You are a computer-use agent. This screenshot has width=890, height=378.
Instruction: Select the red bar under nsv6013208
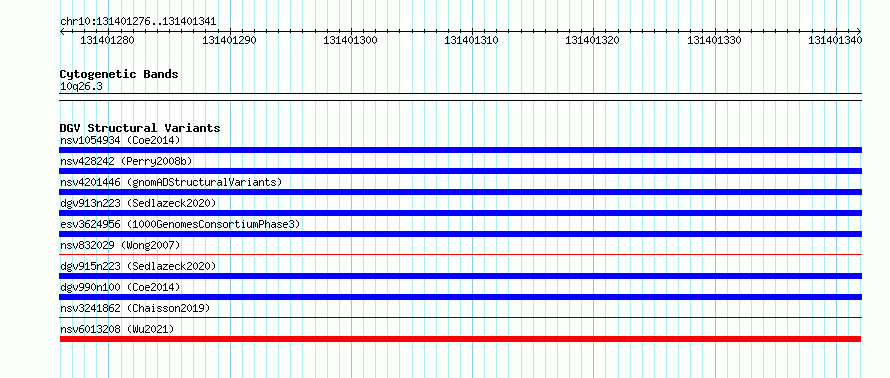[460, 339]
